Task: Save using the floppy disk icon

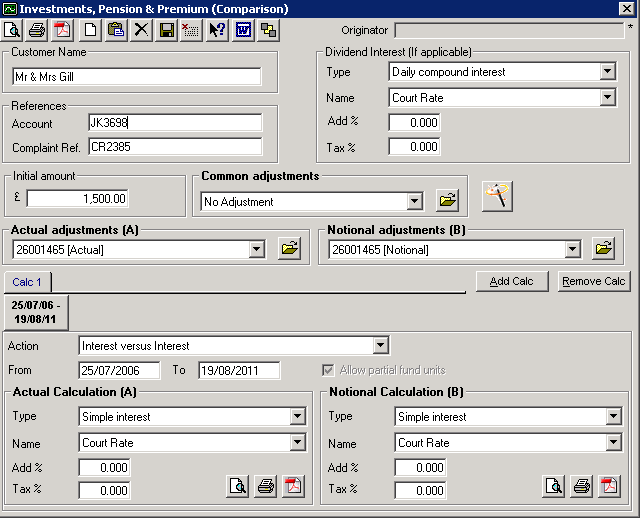Action: pos(167,30)
